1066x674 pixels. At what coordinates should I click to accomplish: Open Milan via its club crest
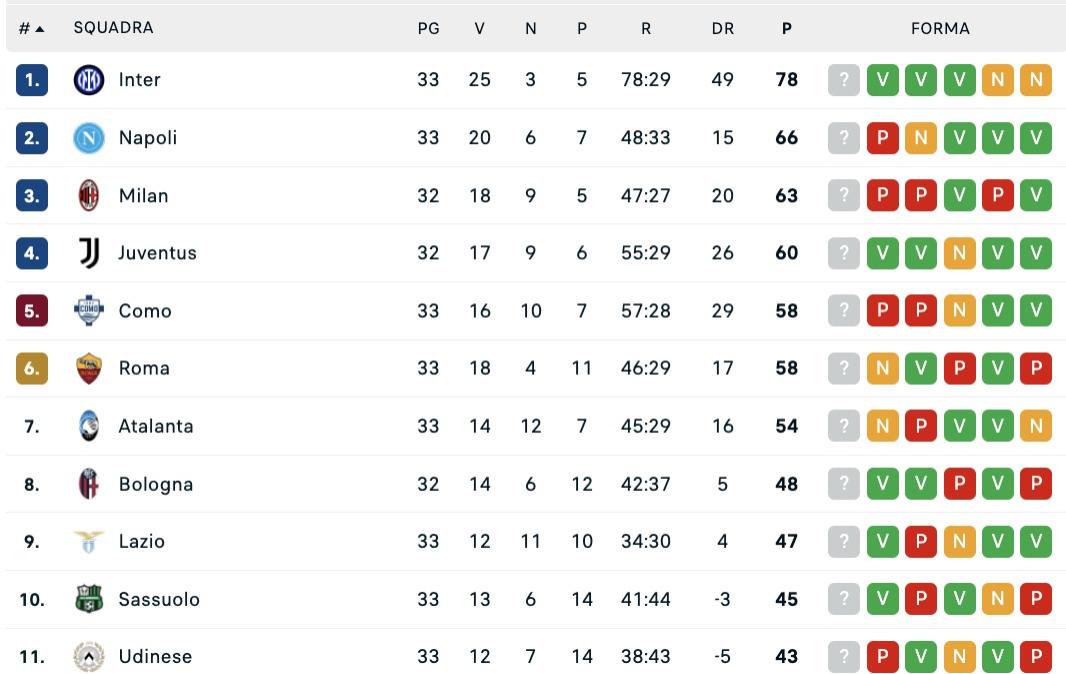(90, 196)
